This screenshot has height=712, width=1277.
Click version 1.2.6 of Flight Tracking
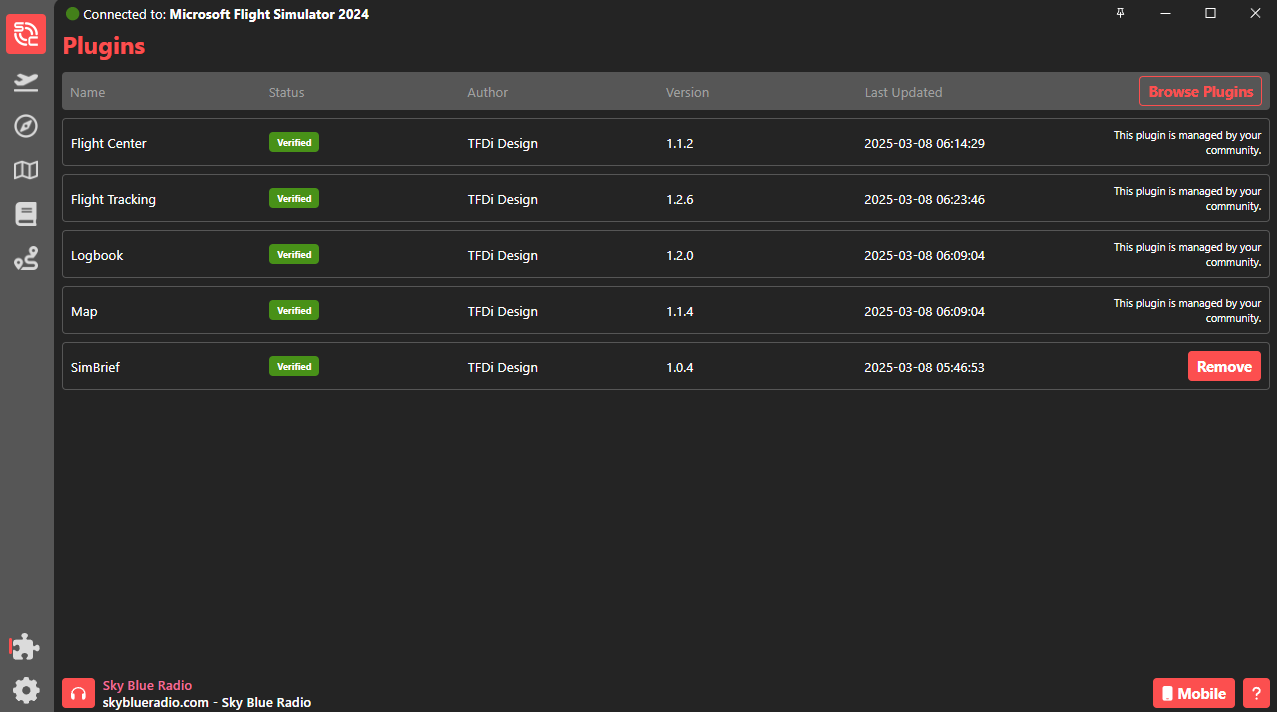[x=680, y=199]
